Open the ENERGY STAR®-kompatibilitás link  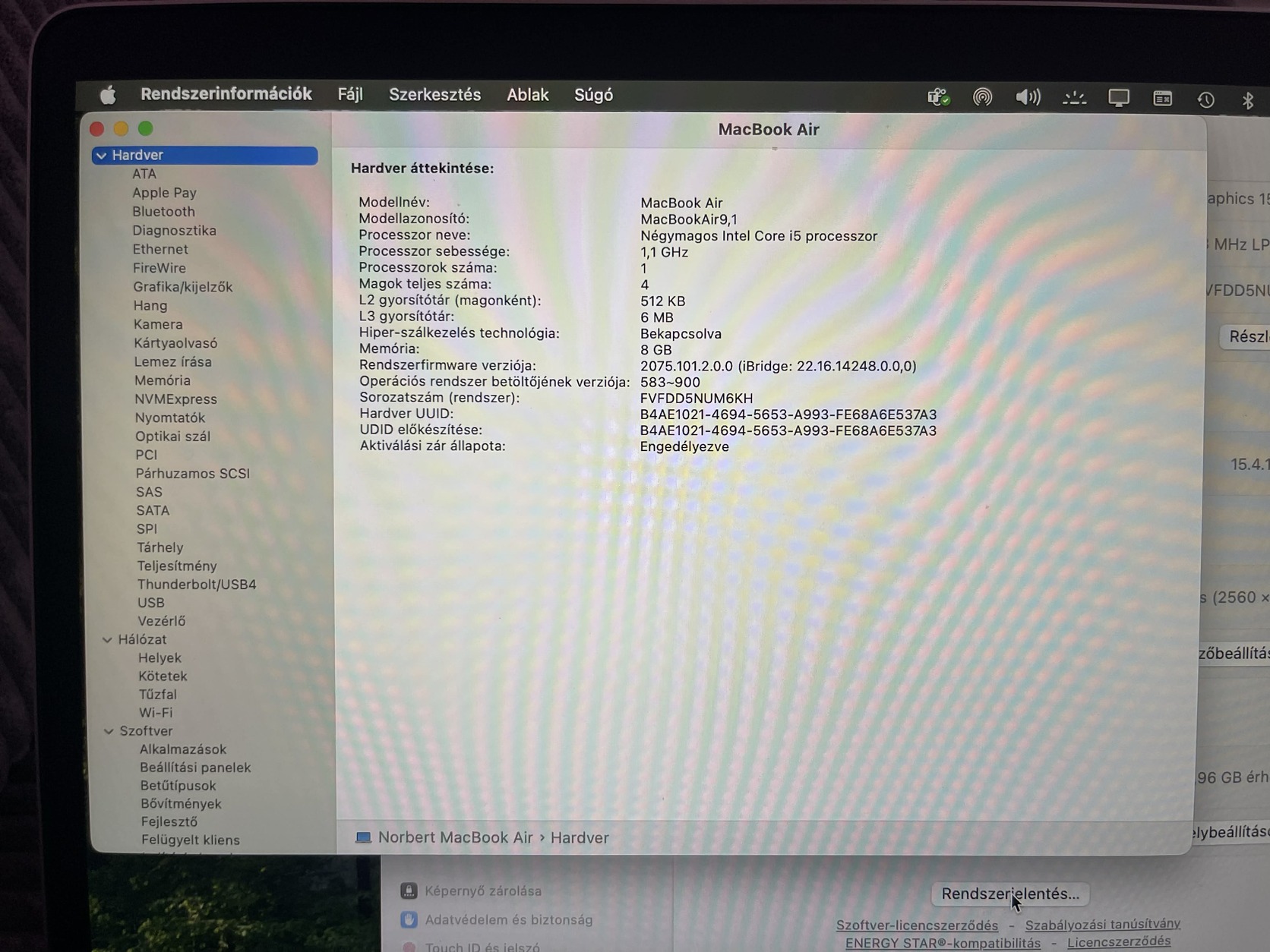943,943
